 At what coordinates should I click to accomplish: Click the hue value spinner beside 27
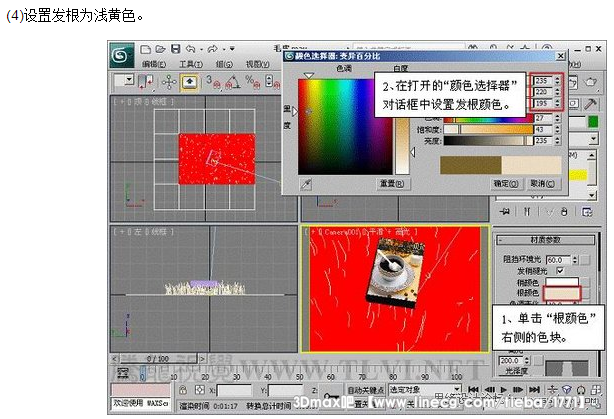point(558,118)
